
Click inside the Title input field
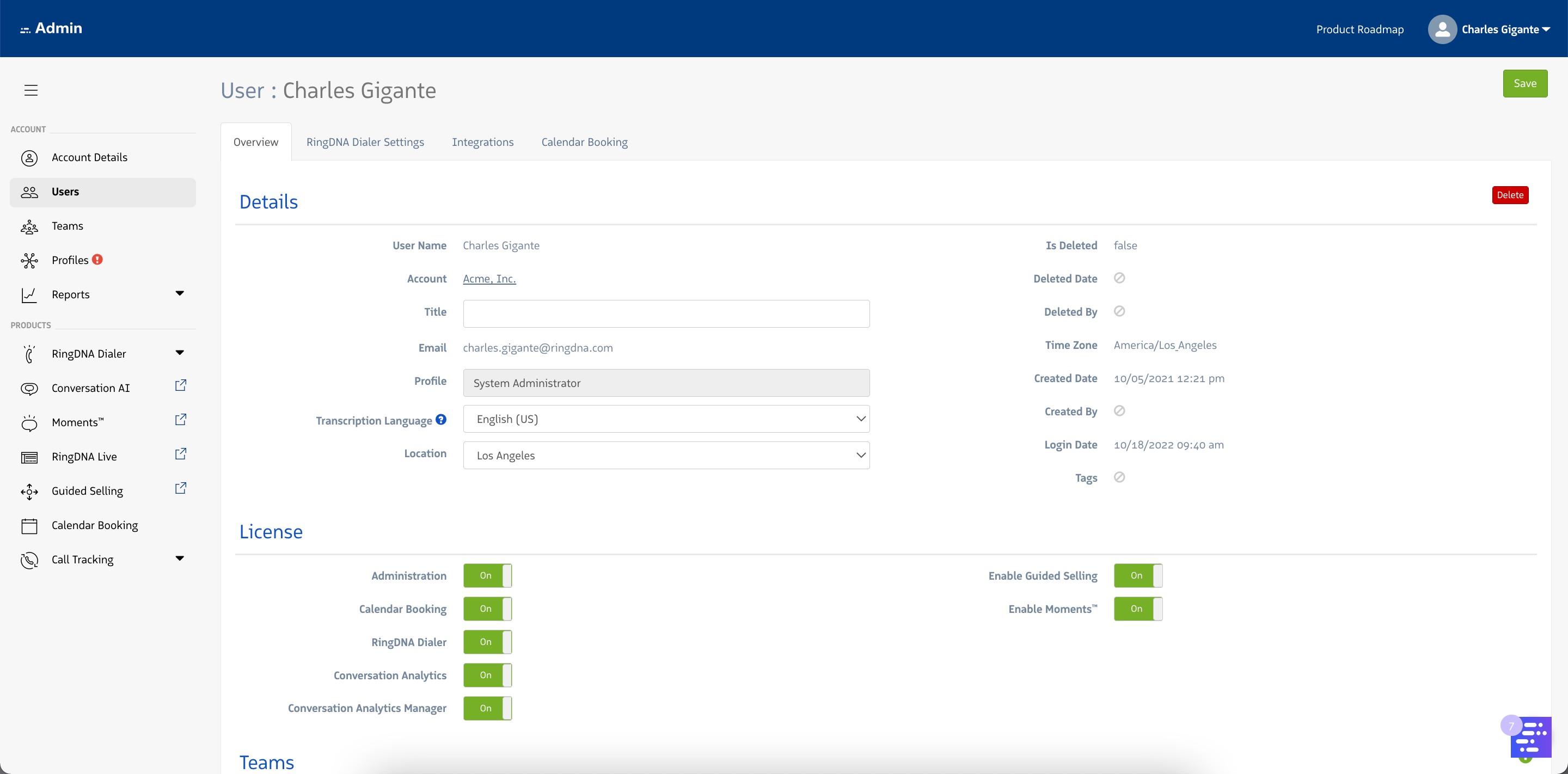[x=666, y=314]
